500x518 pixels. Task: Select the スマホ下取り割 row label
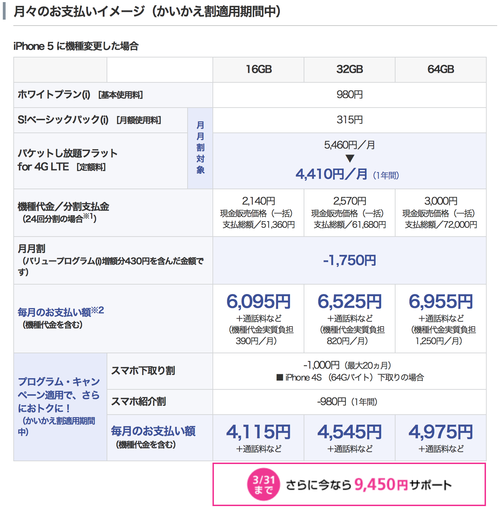[143, 371]
